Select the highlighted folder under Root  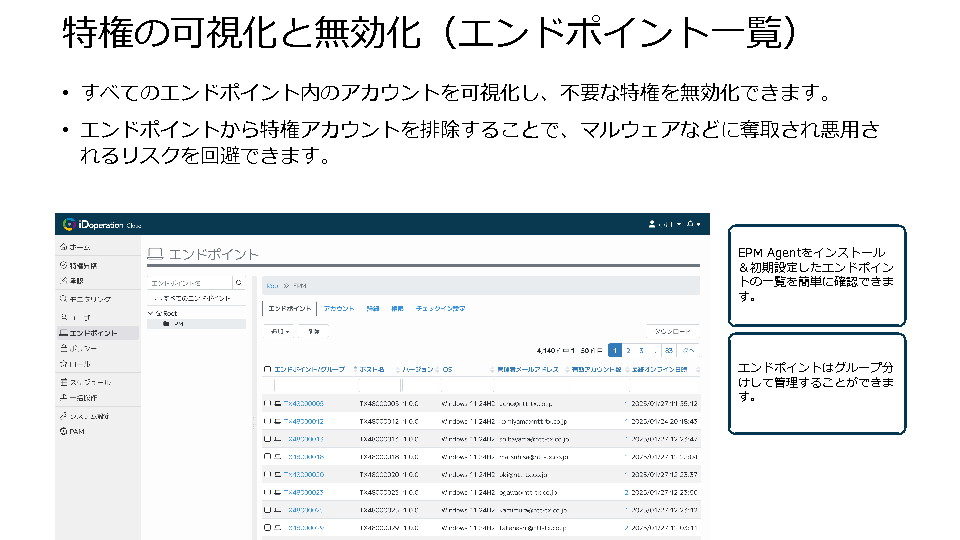pos(176,324)
